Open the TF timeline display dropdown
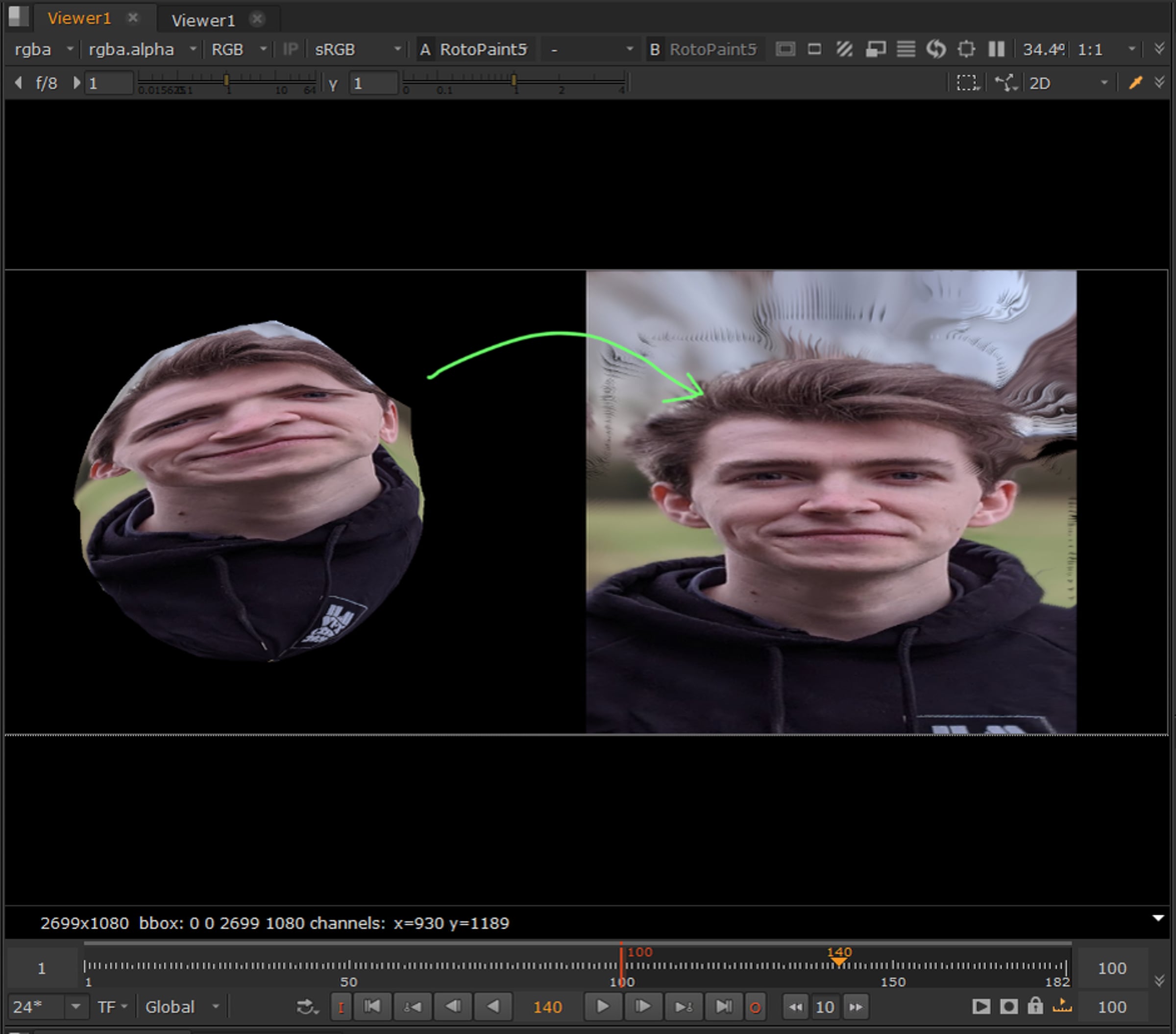Screen dimensions: 1176x1034 tap(112, 1007)
